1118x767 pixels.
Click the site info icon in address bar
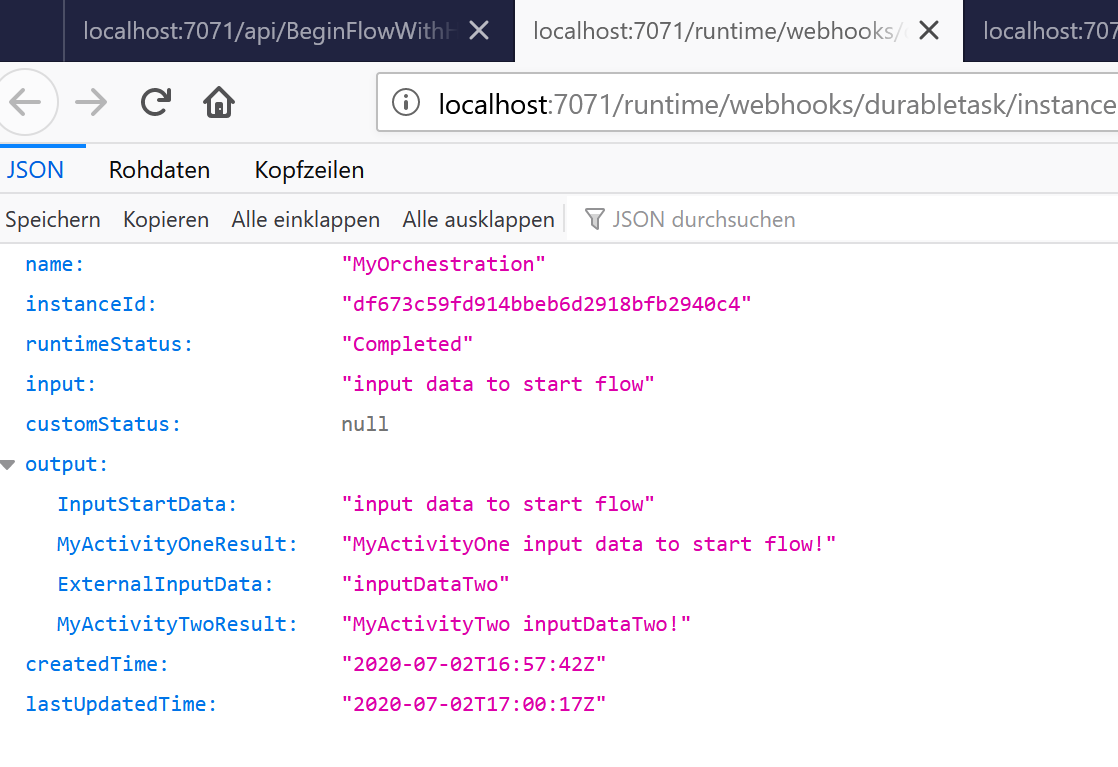[406, 103]
